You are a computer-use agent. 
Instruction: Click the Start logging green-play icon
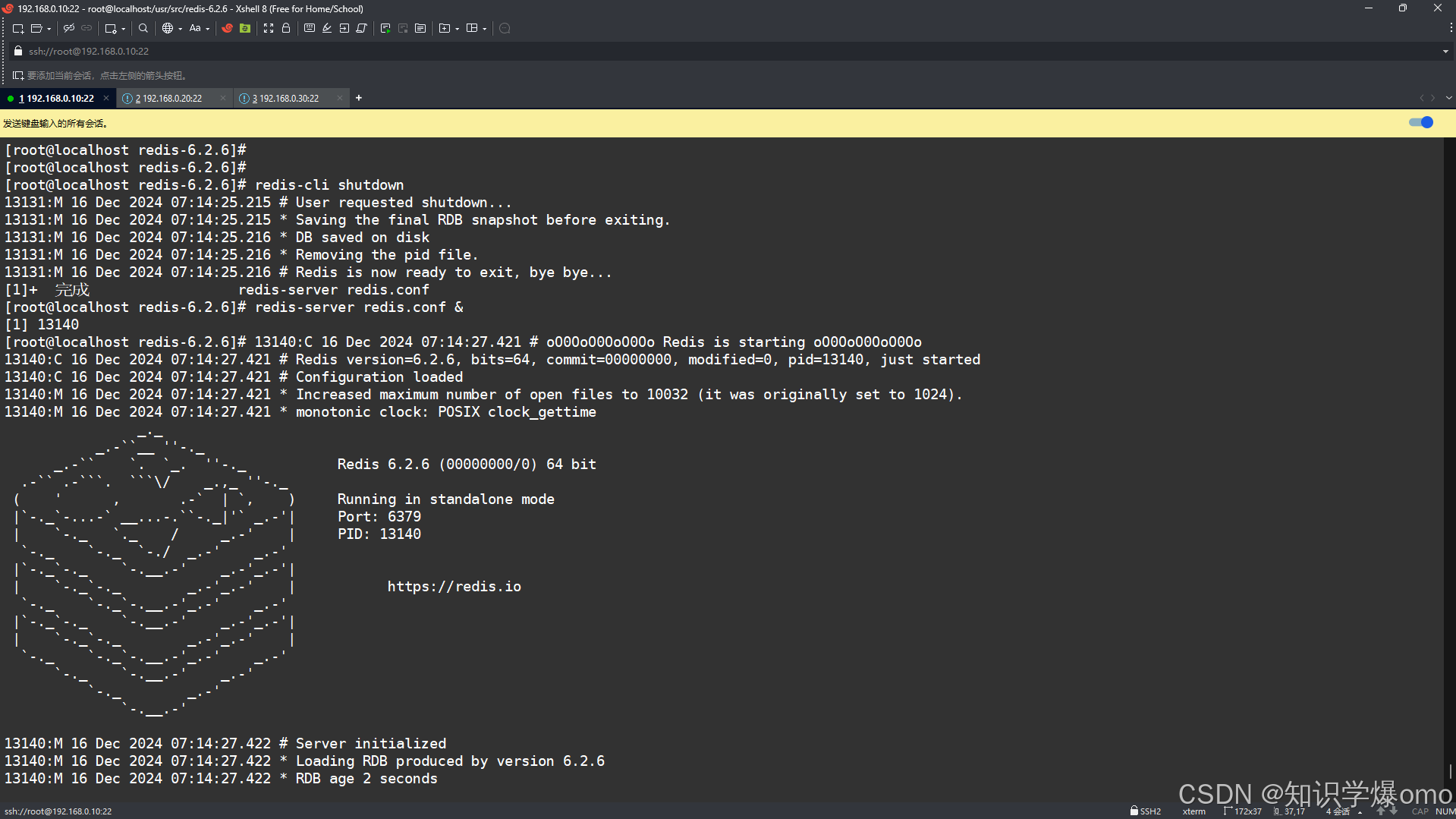385,28
